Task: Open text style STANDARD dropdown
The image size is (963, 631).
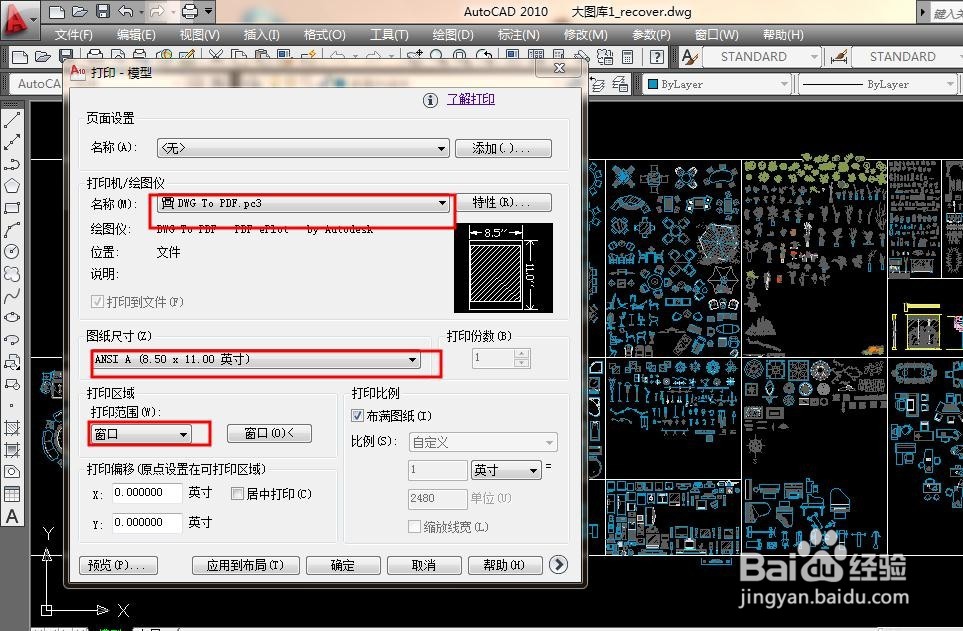Action: tap(762, 57)
